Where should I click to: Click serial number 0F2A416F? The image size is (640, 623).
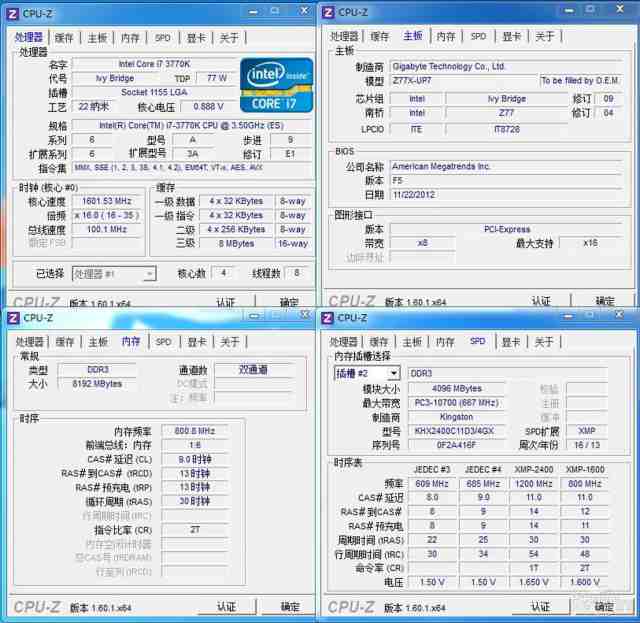click(456, 445)
